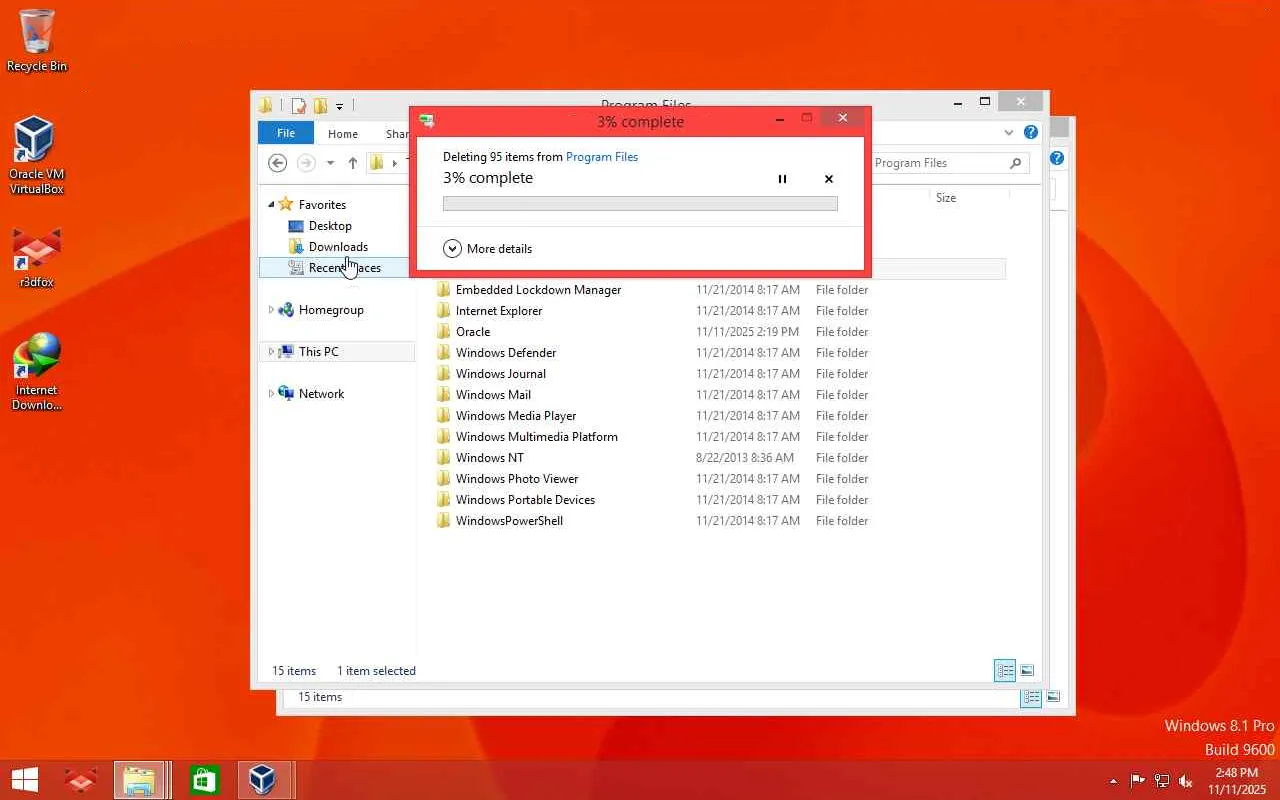Select Downloads under Favorites

[338, 247]
